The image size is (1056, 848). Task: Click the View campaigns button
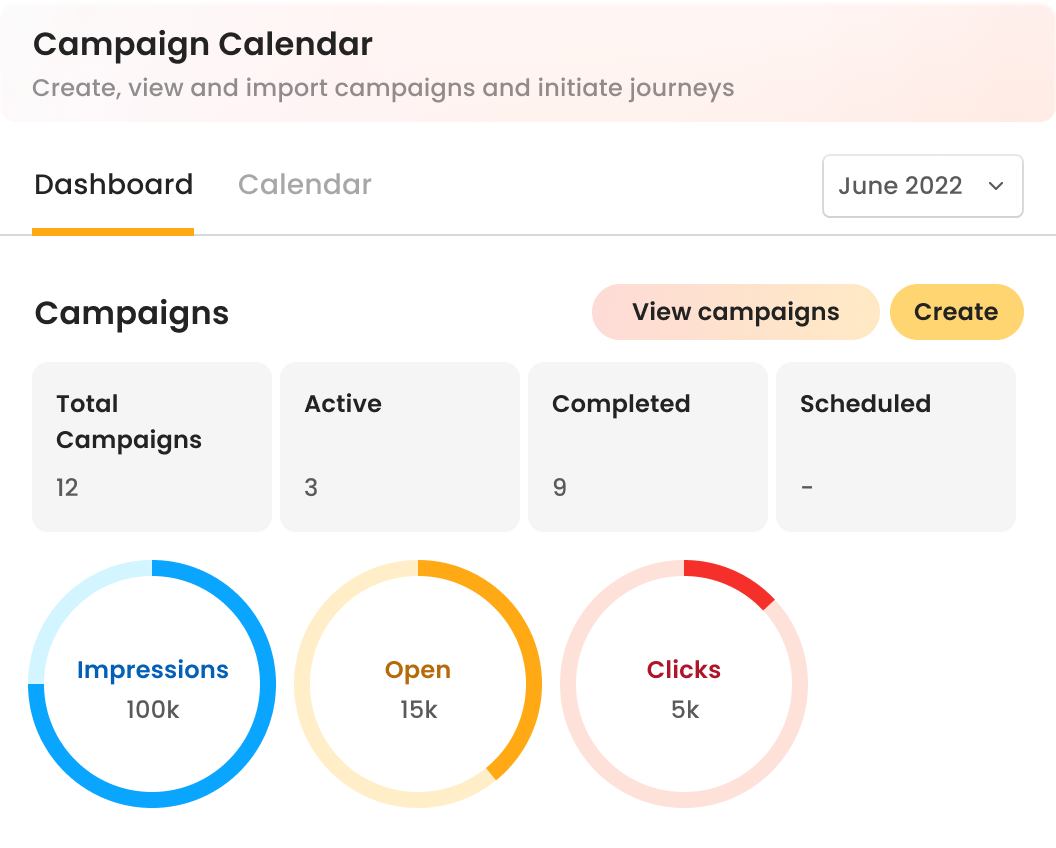click(x=735, y=312)
